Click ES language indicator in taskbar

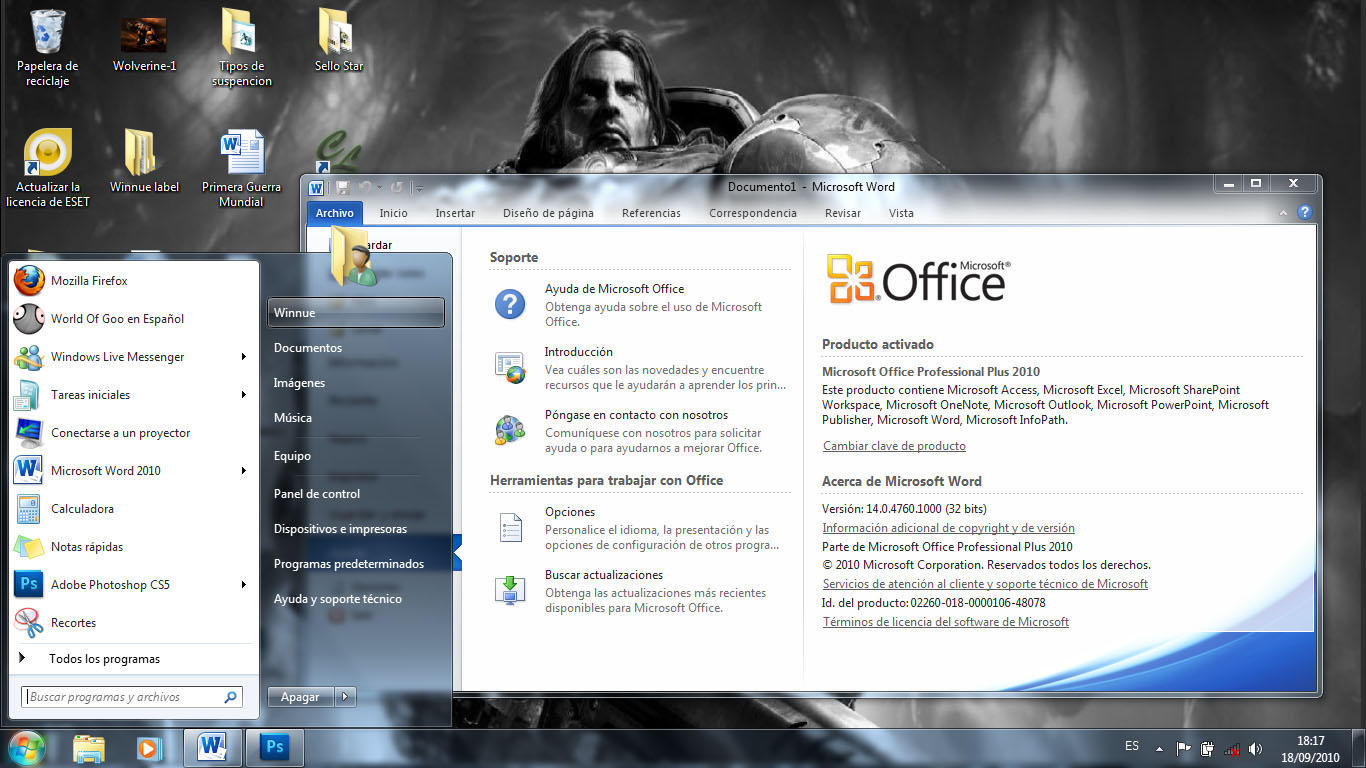point(1132,746)
